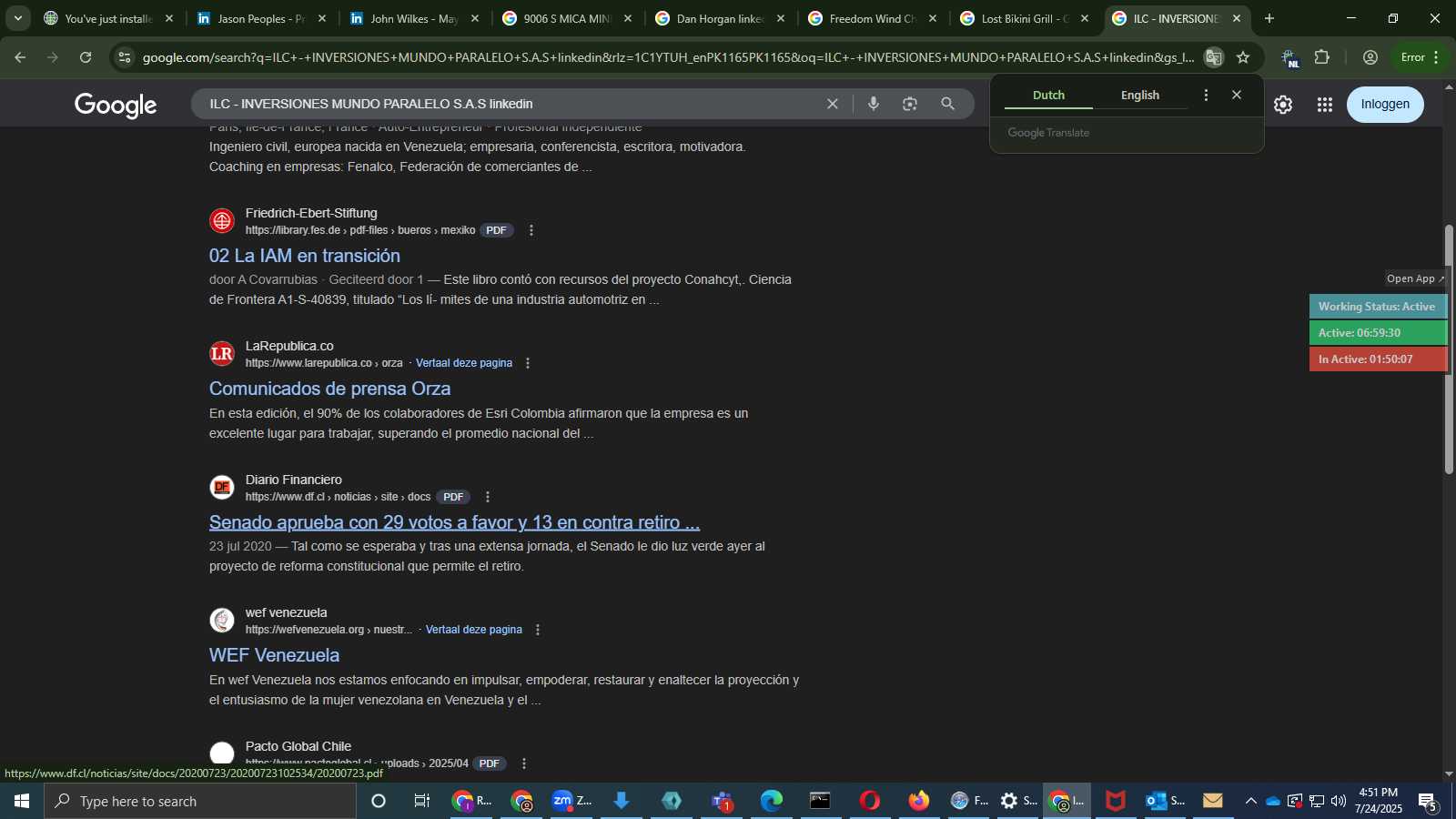Show hidden system tray icons
Viewport: 1456px width, 819px height.
click(1251, 801)
